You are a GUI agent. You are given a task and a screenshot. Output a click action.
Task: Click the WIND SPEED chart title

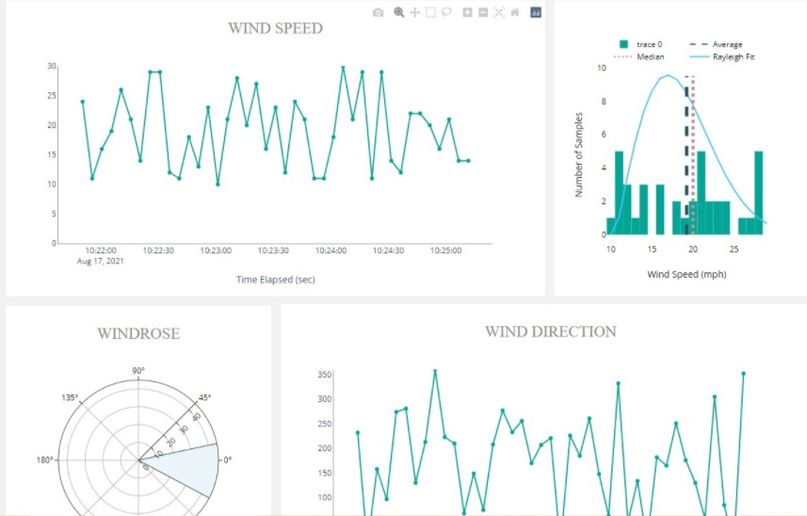coord(275,28)
